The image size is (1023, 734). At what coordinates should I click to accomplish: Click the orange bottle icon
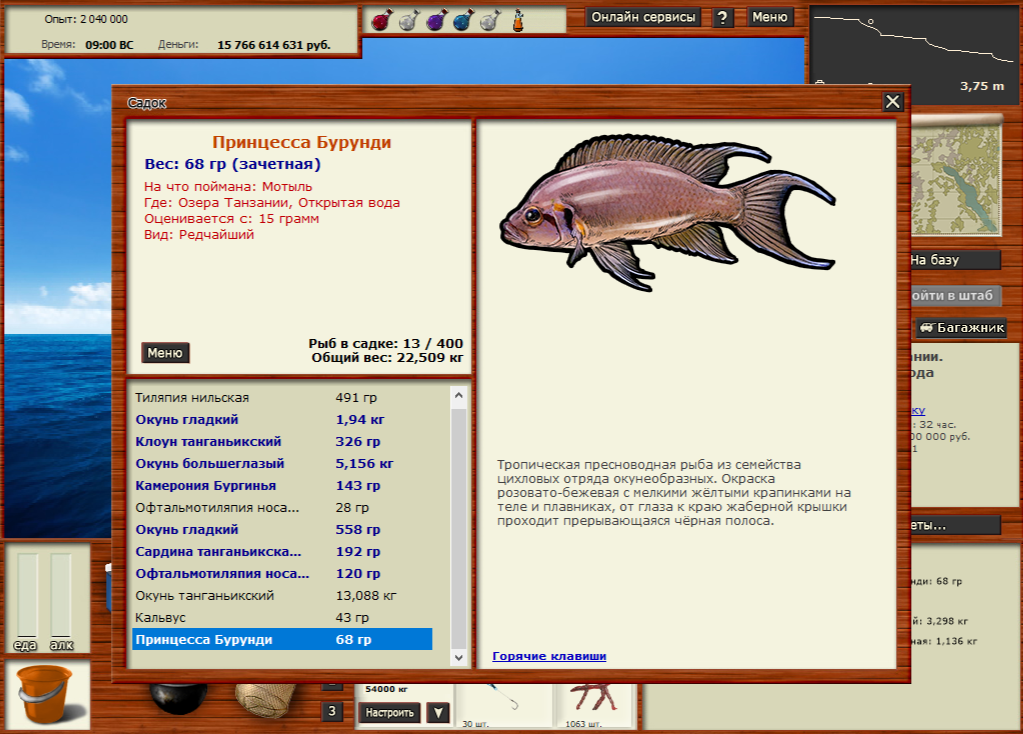tap(518, 19)
